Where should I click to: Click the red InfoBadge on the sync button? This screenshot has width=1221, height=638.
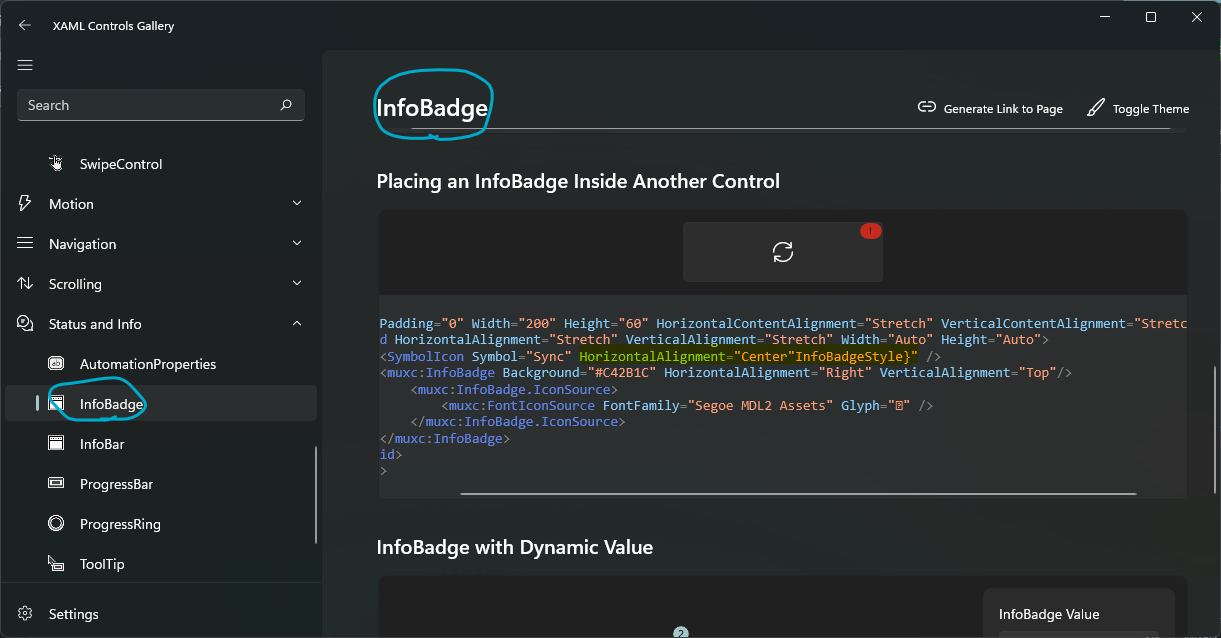point(870,231)
